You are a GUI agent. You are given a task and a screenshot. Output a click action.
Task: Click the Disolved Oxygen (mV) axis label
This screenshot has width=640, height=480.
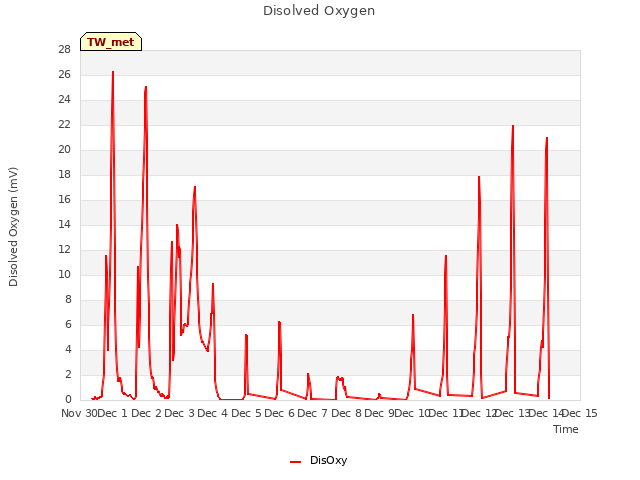[13, 227]
